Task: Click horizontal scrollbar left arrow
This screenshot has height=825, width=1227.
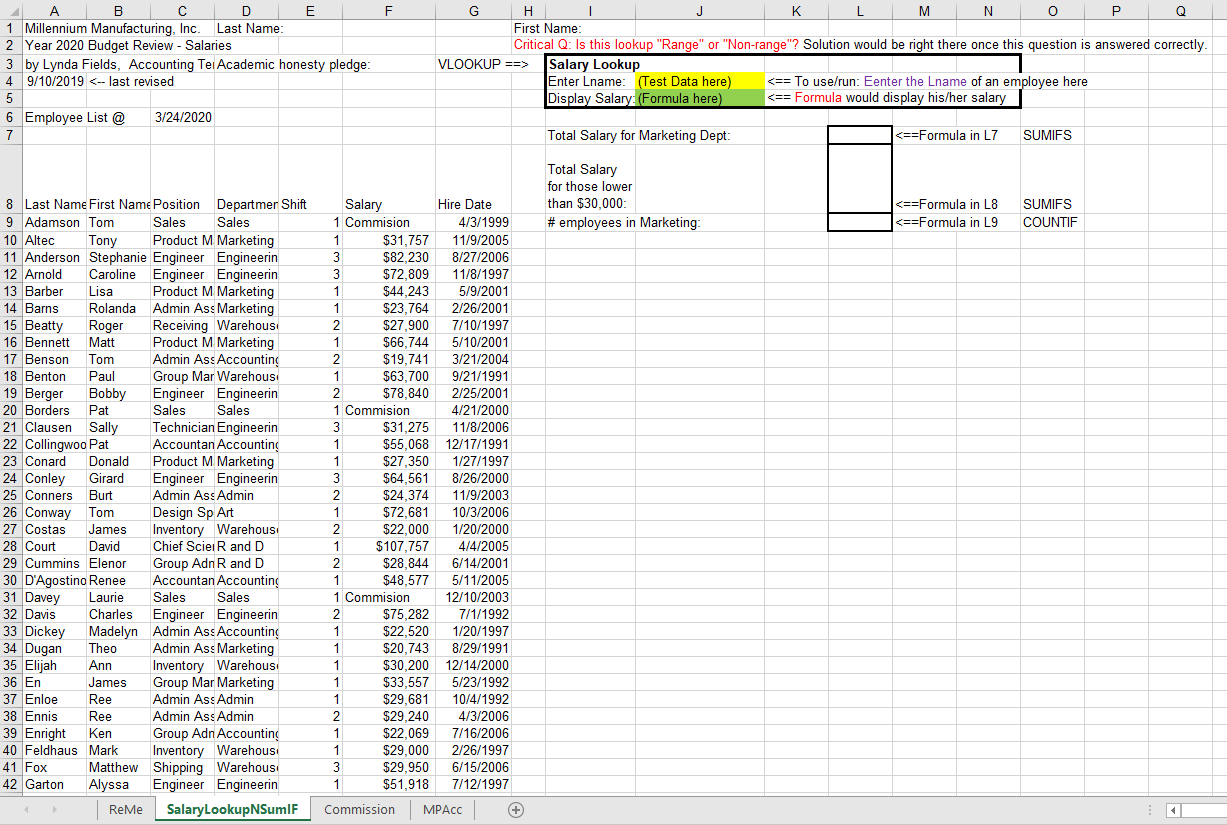Action: coord(1174,810)
